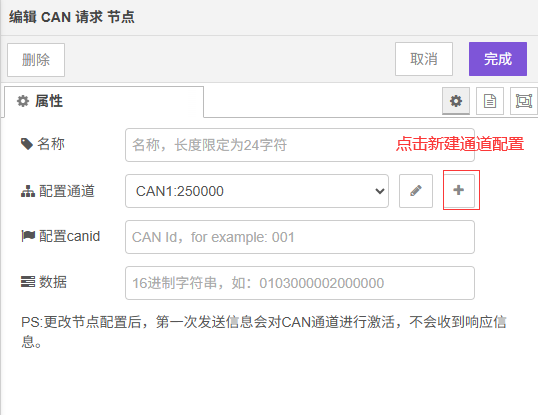The height and width of the screenshot is (415, 538).
Task: Click the 取消 cancel button
Action: [424, 59]
